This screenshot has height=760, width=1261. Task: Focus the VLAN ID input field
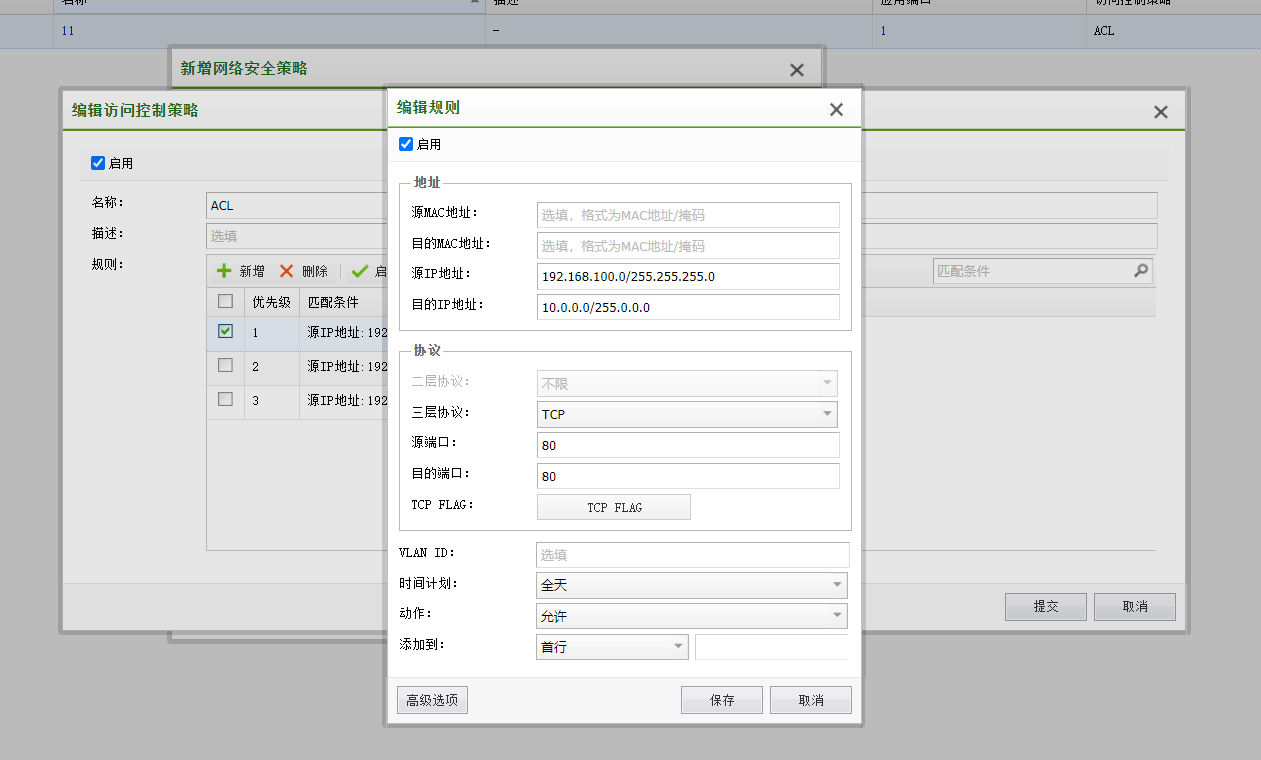click(x=693, y=555)
